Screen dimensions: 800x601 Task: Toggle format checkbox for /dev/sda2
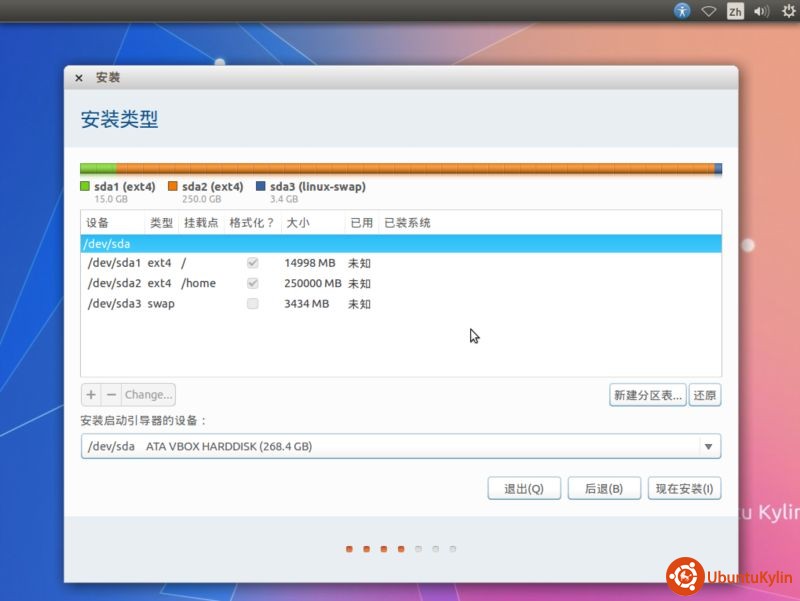253,283
